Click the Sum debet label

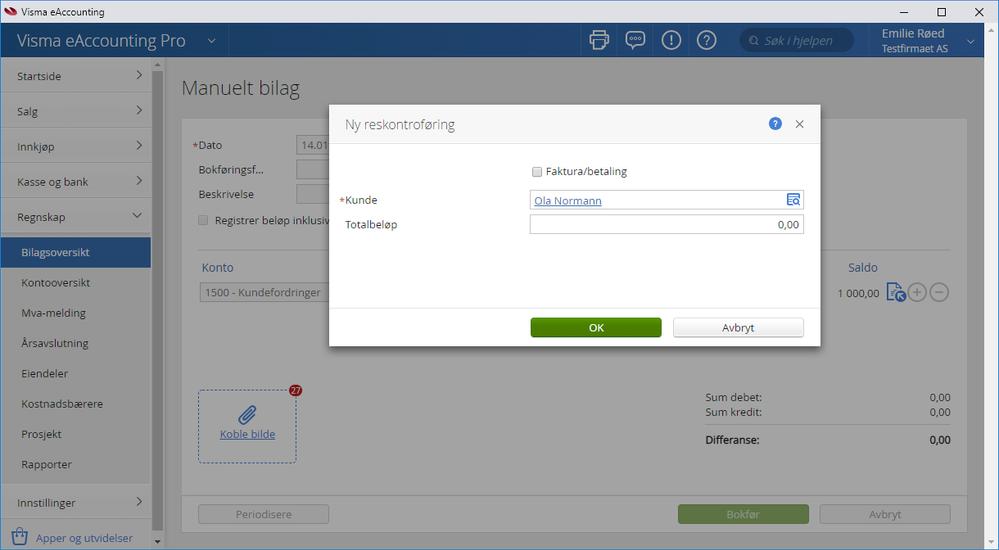pyautogui.click(x=733, y=397)
